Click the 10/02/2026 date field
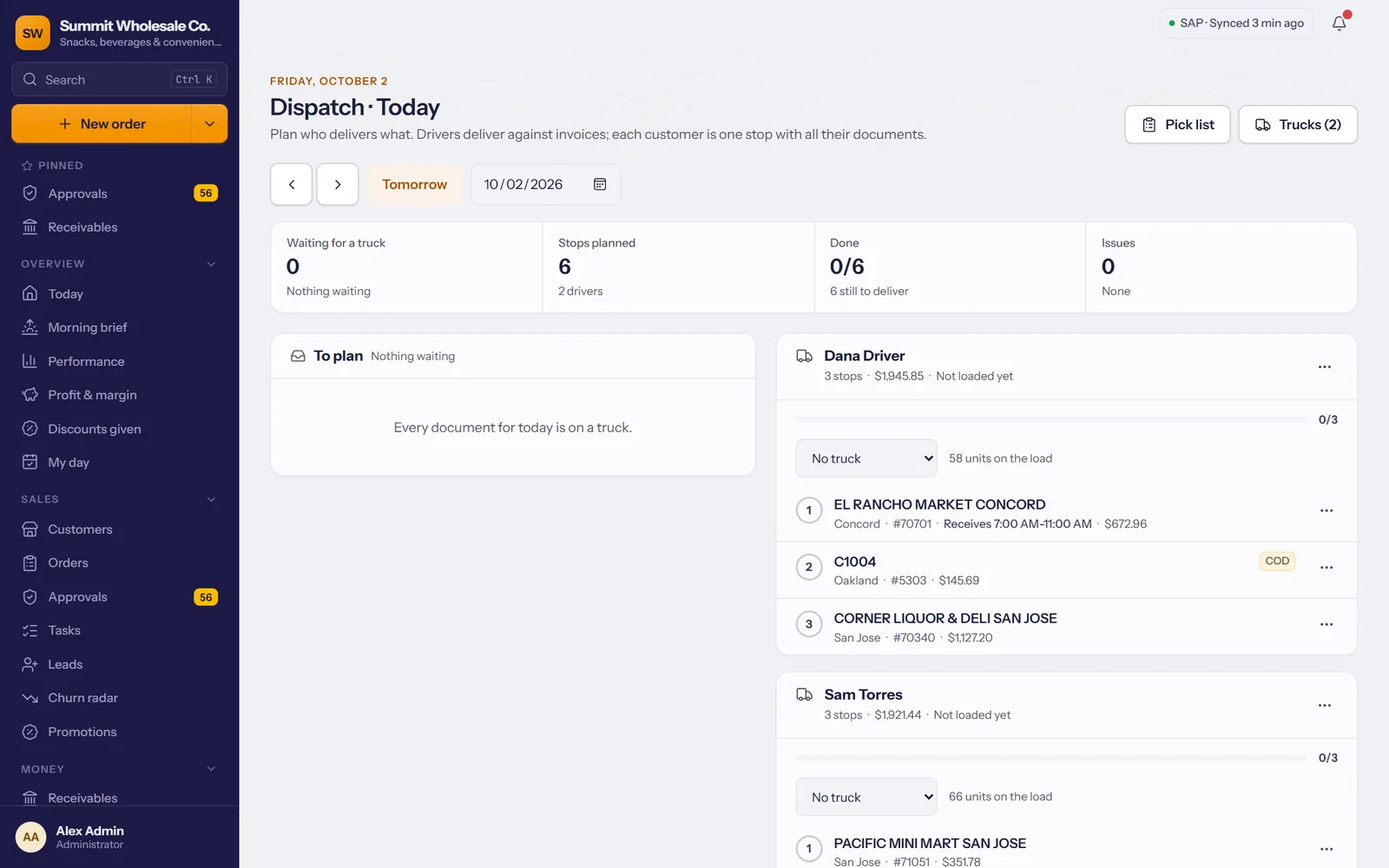1389x868 pixels. pyautogui.click(x=546, y=184)
